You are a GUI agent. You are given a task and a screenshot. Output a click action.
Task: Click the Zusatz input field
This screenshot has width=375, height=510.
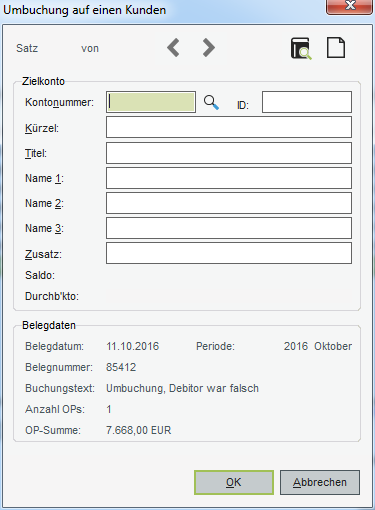pos(229,253)
